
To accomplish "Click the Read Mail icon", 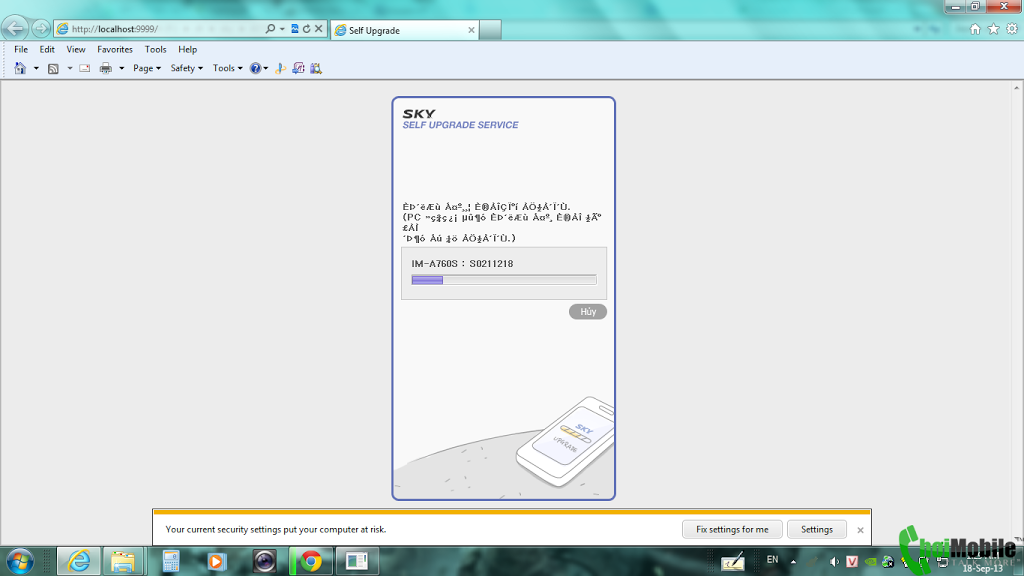I will point(85,68).
